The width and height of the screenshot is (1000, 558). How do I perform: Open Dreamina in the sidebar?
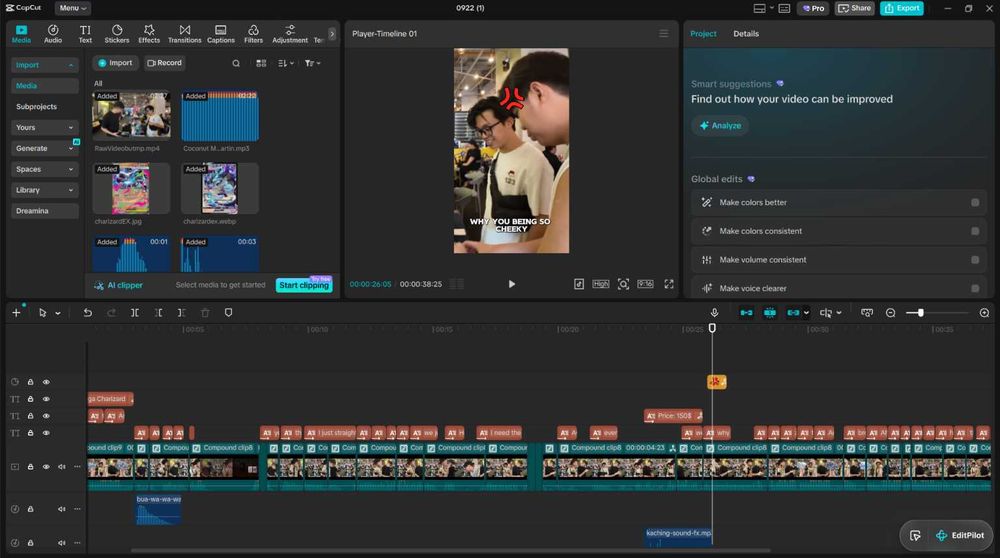(x=44, y=210)
